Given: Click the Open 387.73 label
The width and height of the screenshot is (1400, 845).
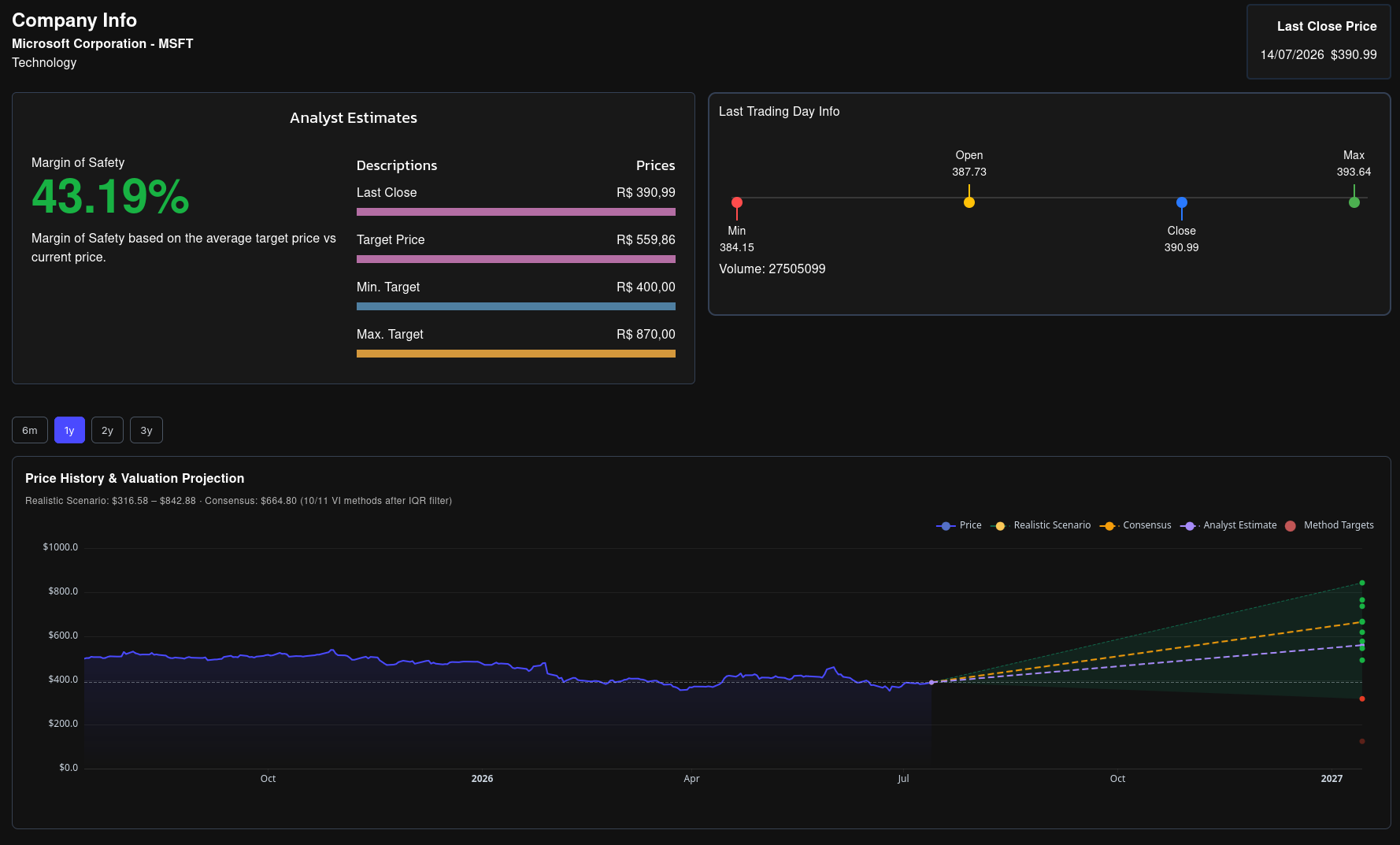Looking at the screenshot, I should 969,163.
